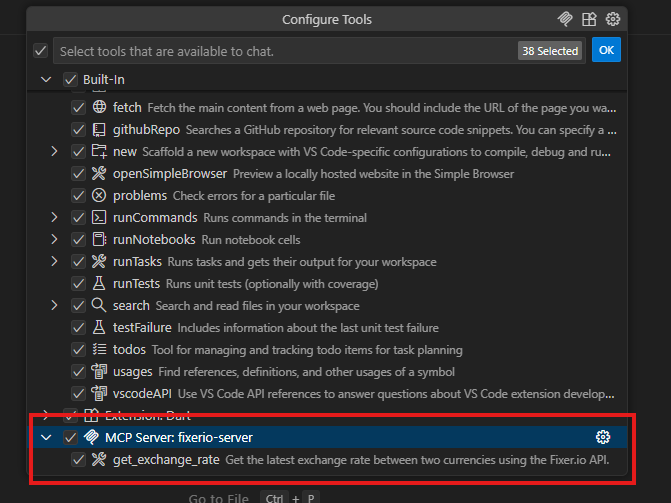Click the terminal icon beside runCommands

pos(99,217)
